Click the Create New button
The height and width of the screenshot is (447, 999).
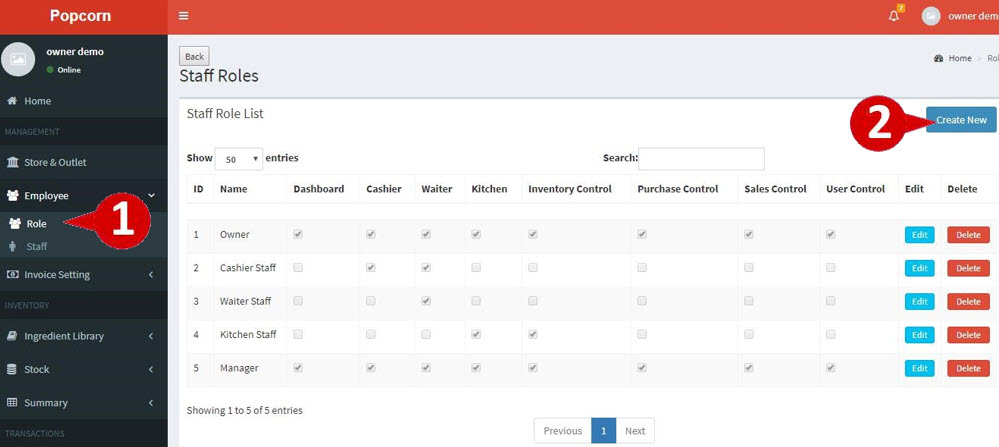pos(960,120)
